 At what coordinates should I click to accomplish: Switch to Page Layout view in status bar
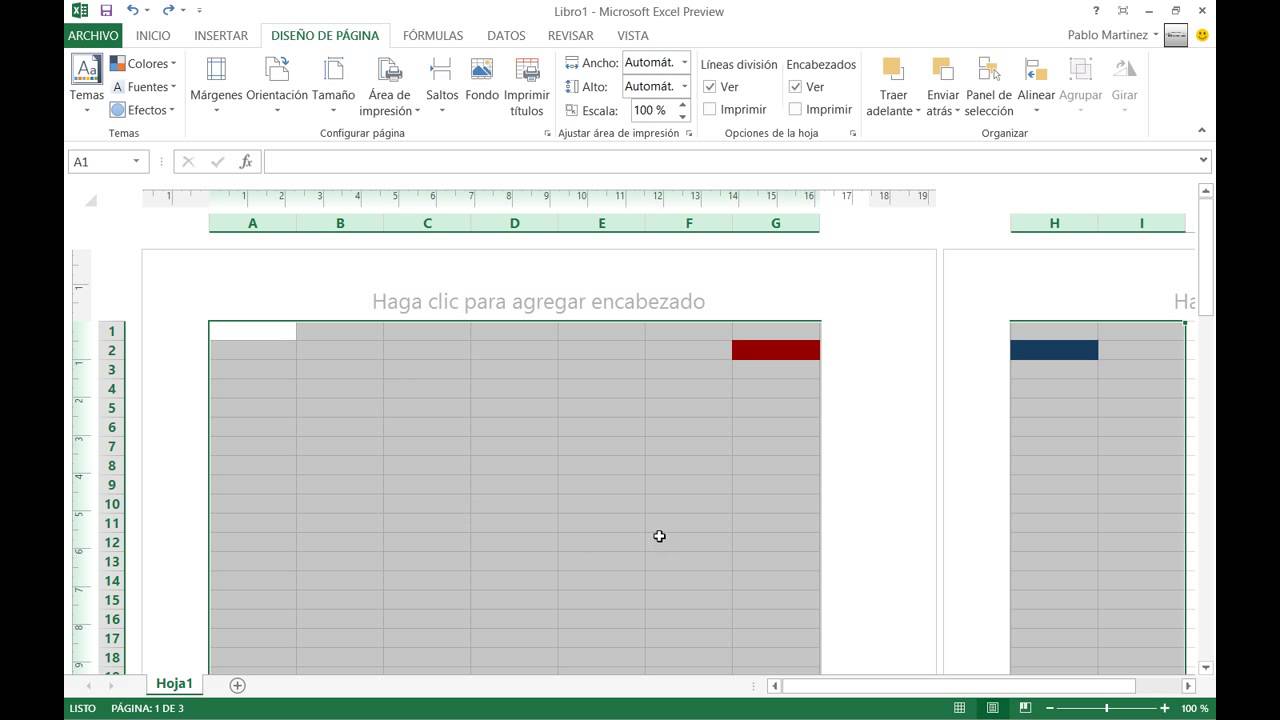point(992,708)
